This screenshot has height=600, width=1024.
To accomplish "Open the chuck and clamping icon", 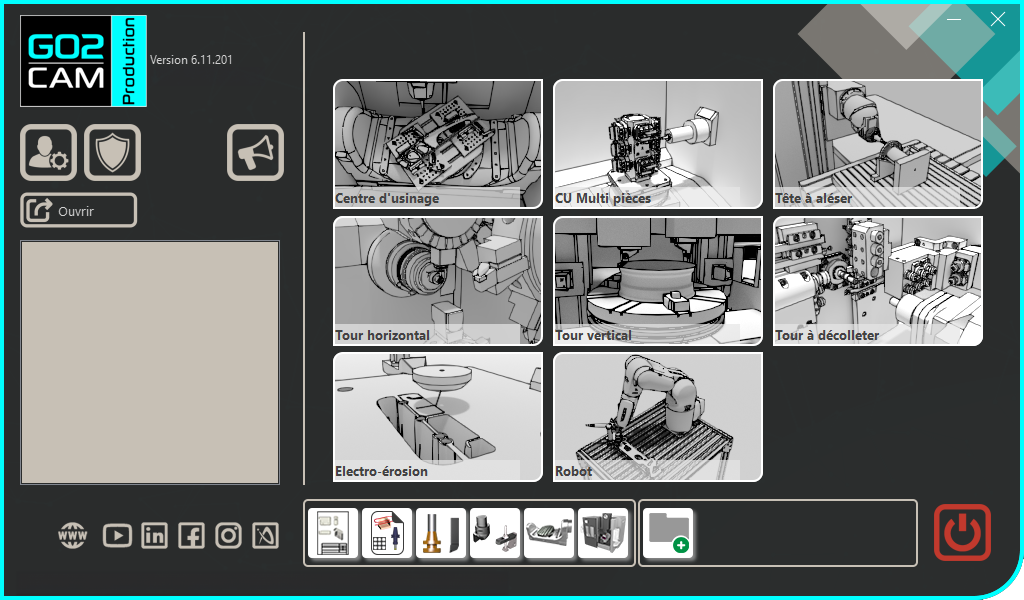I will coord(494,532).
